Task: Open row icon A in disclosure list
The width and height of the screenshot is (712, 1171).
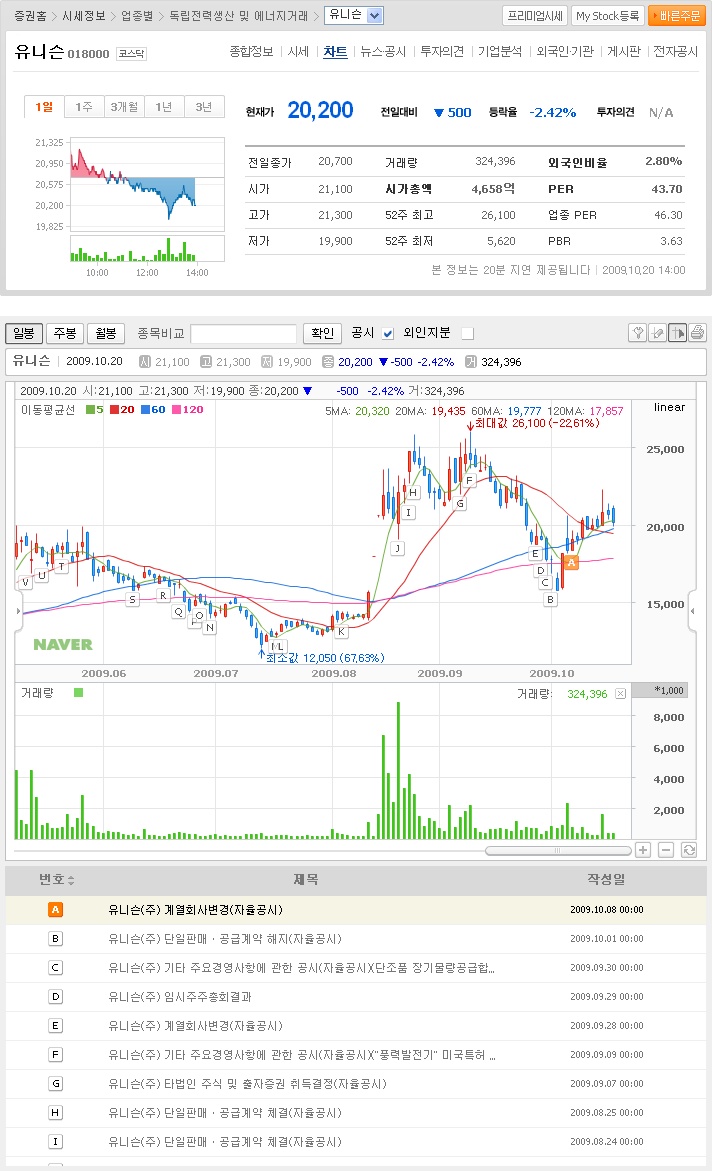Action: 55,910
